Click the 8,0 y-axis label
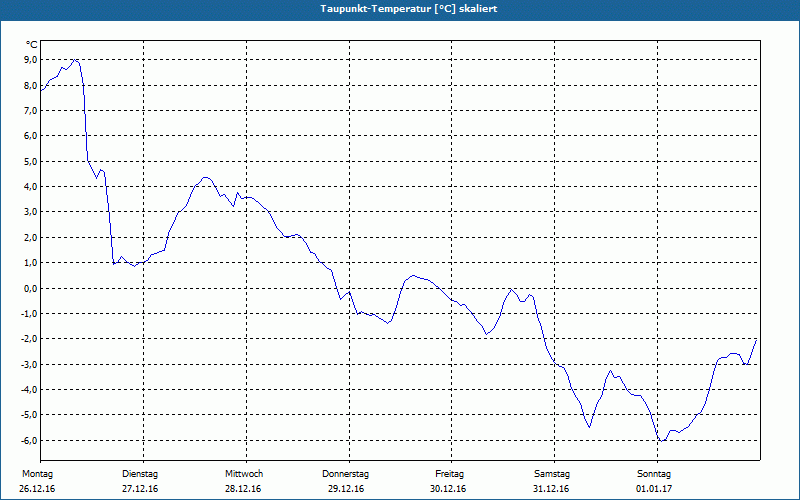This screenshot has width=800, height=500. point(31,85)
